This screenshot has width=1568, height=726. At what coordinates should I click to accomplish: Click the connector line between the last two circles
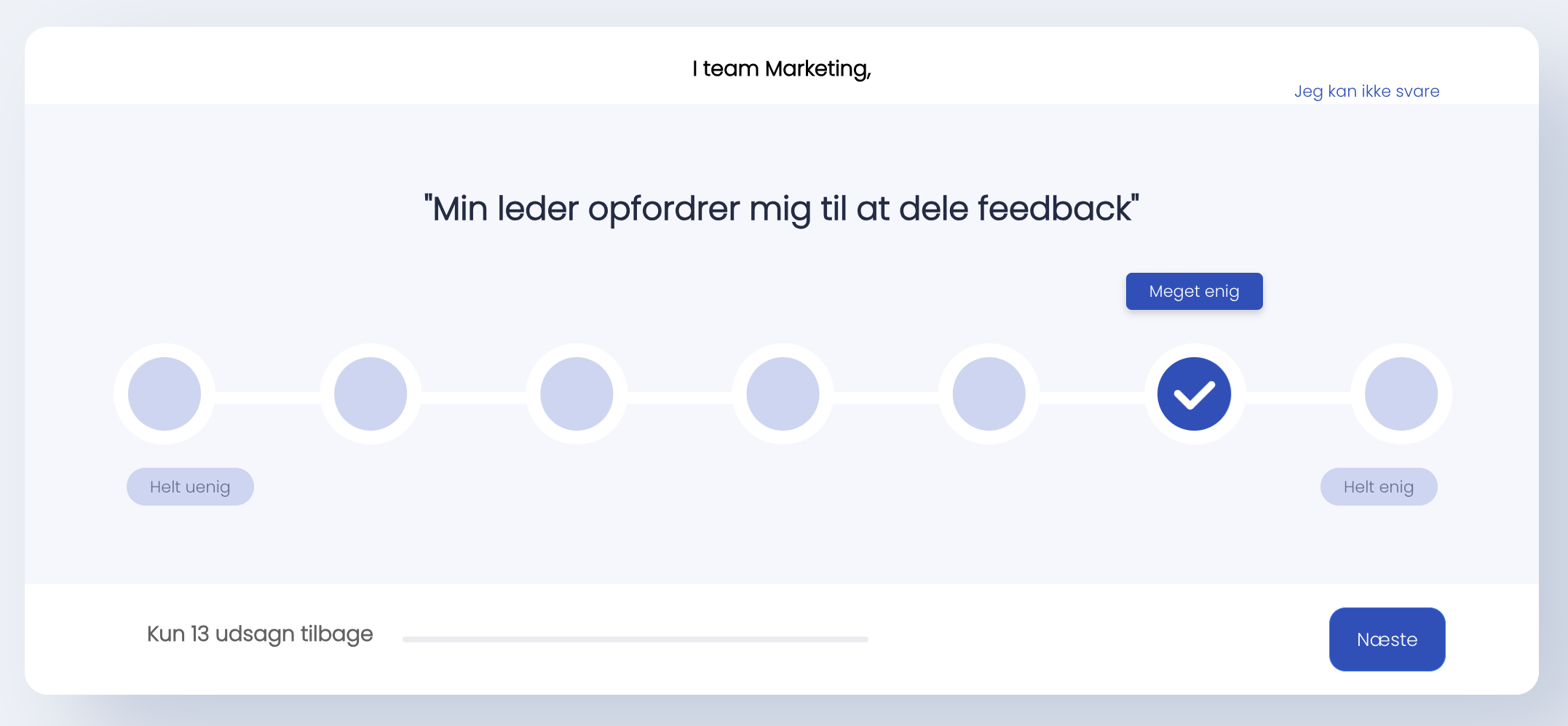(x=1298, y=397)
